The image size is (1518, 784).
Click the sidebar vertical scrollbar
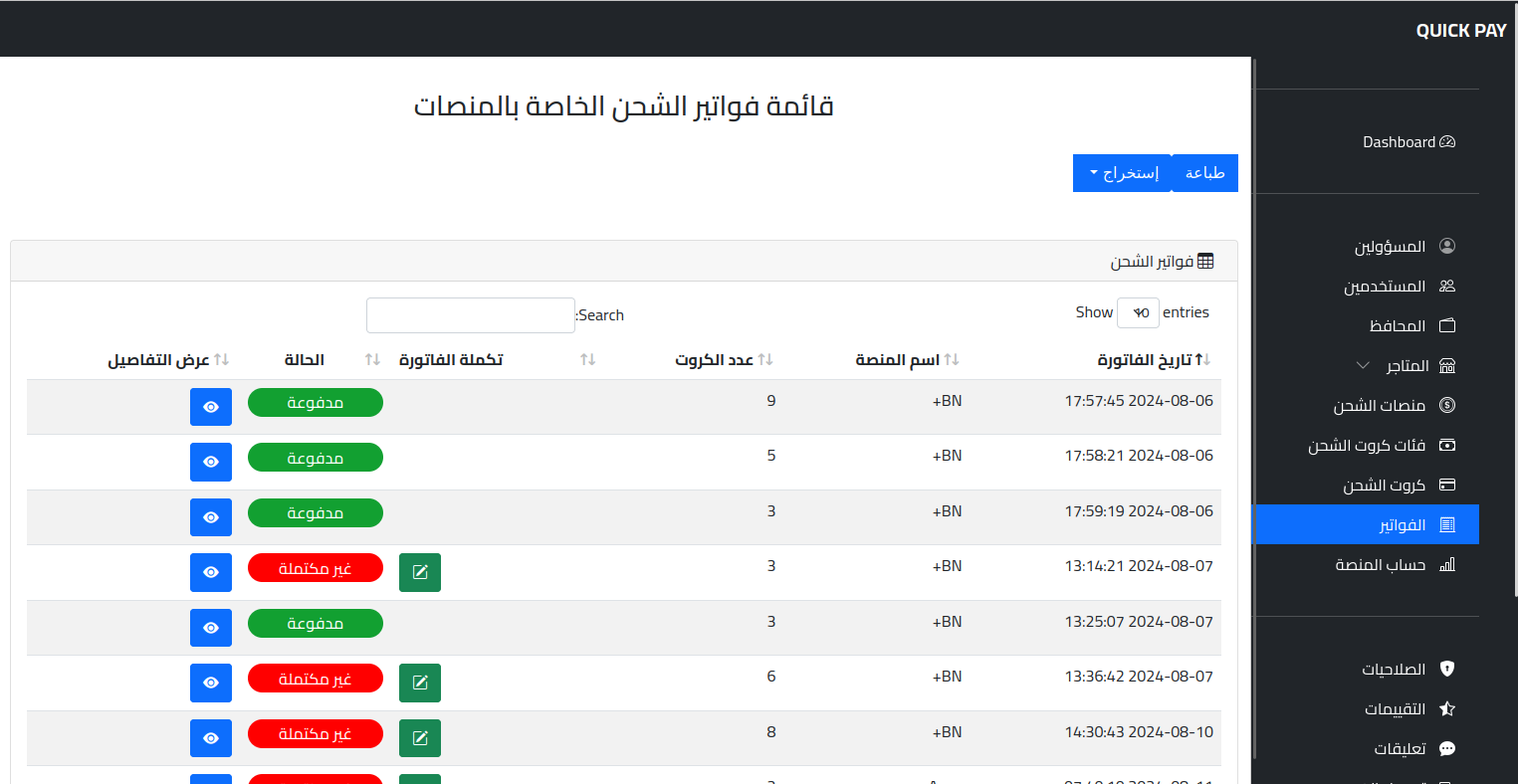tap(1254, 398)
